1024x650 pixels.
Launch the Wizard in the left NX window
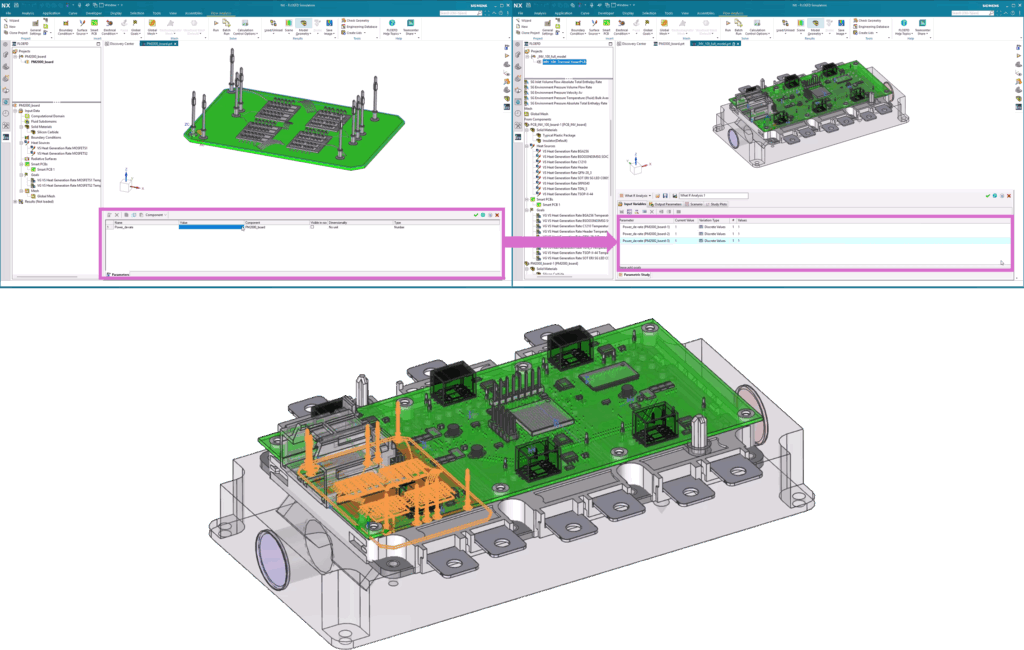pos(12,21)
